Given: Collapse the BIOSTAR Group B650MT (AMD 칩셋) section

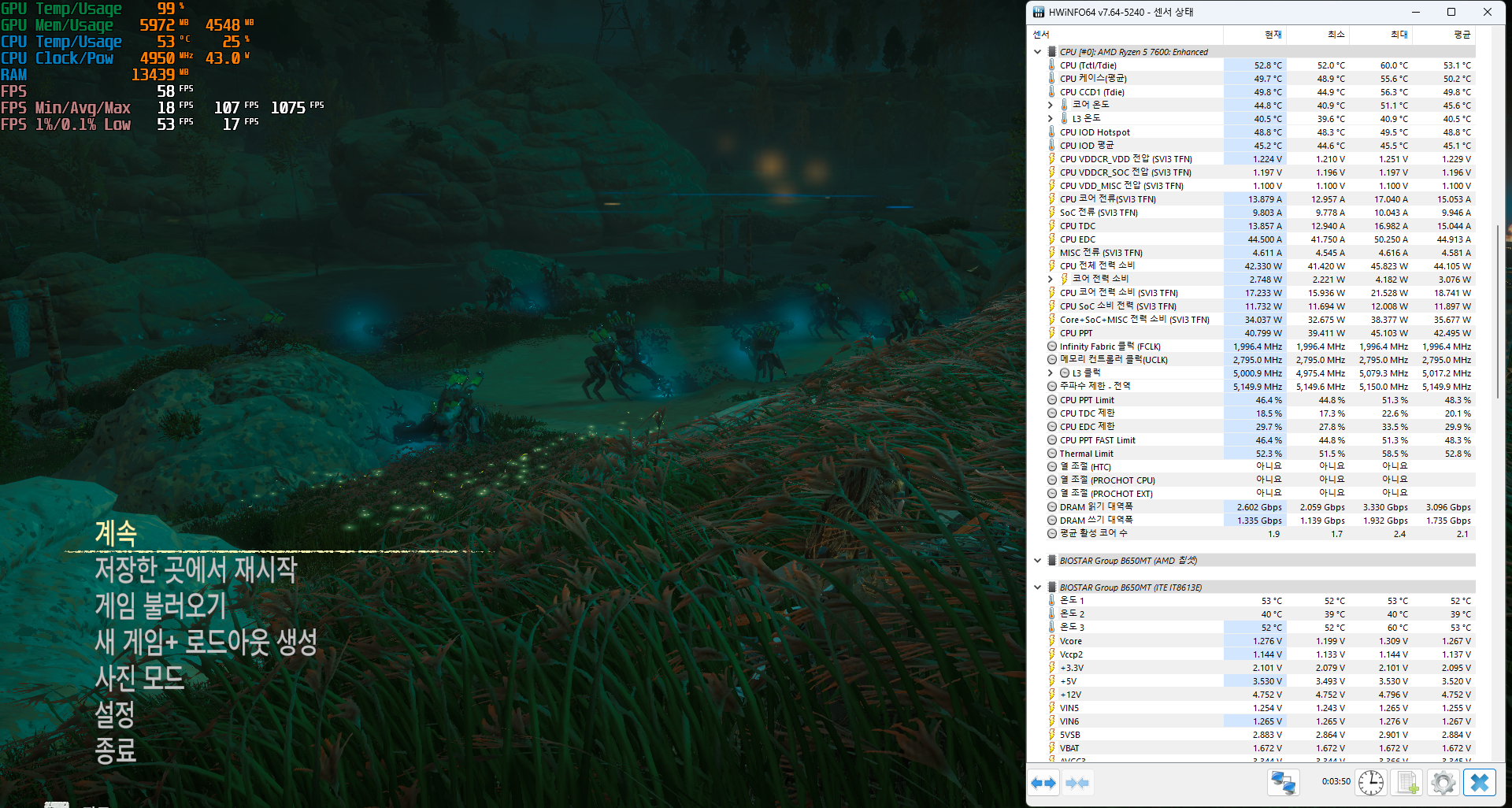Looking at the screenshot, I should coord(1037,561).
